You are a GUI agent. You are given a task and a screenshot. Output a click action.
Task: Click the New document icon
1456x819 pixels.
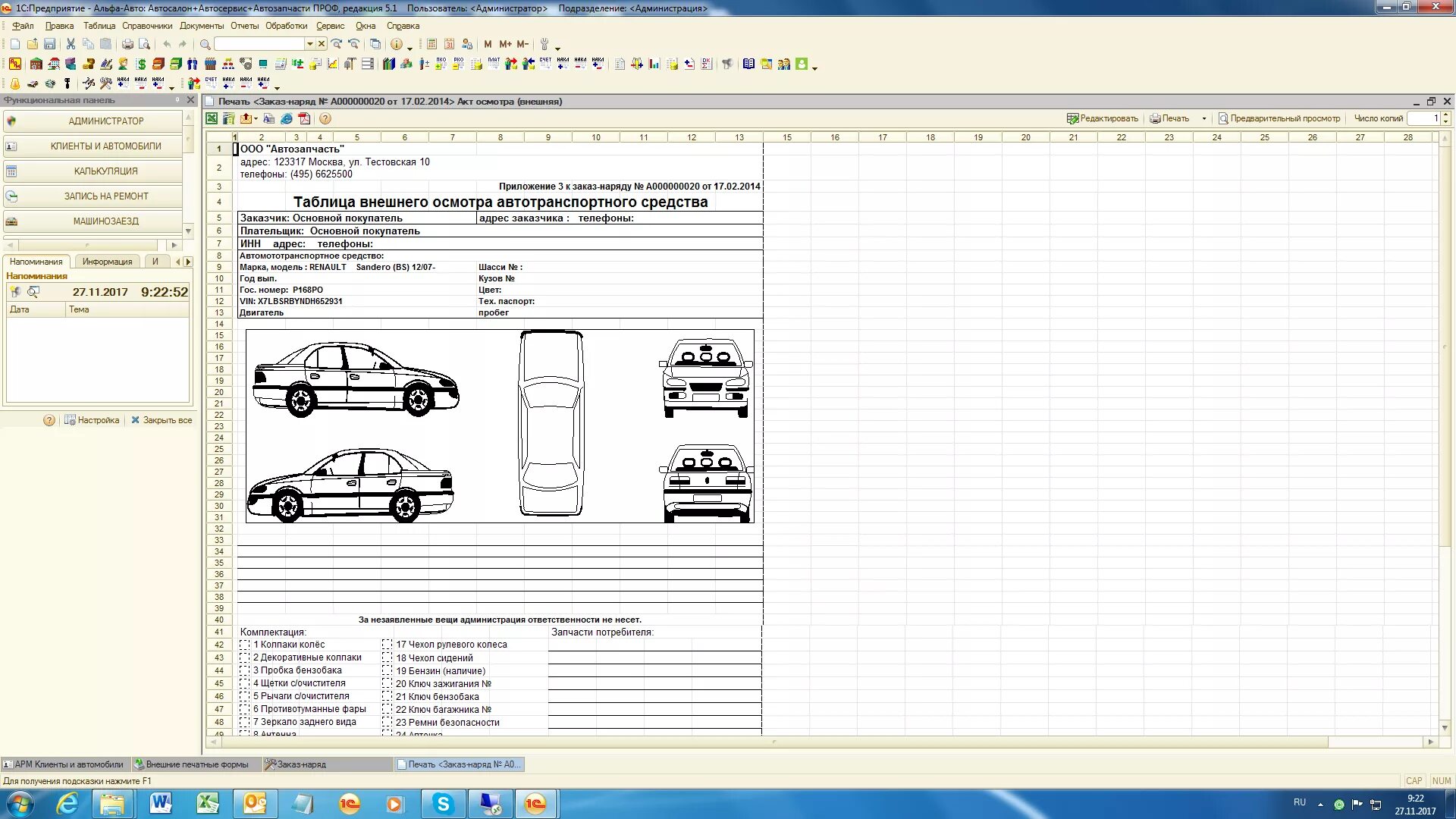click(x=14, y=44)
